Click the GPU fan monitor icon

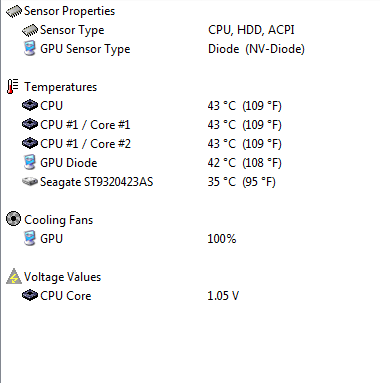[x=30, y=239]
